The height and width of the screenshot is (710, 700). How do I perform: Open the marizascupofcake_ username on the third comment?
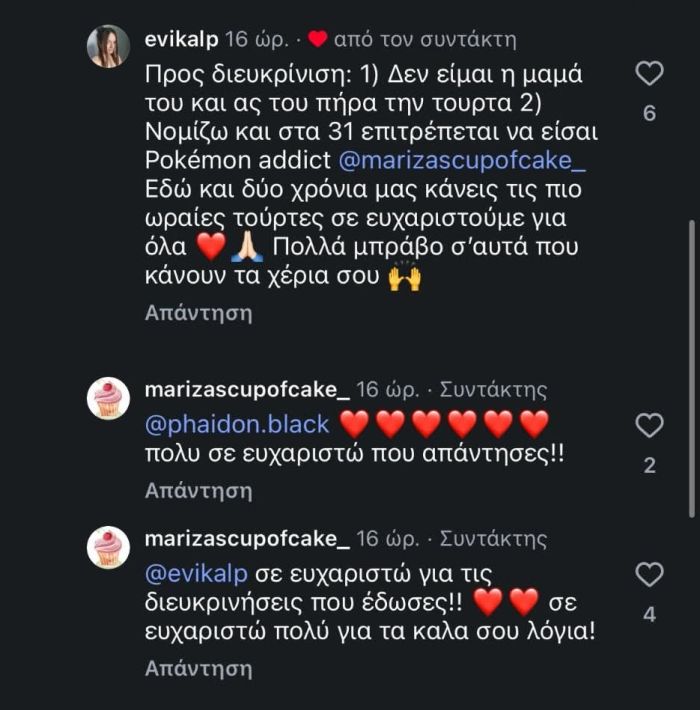(248, 539)
